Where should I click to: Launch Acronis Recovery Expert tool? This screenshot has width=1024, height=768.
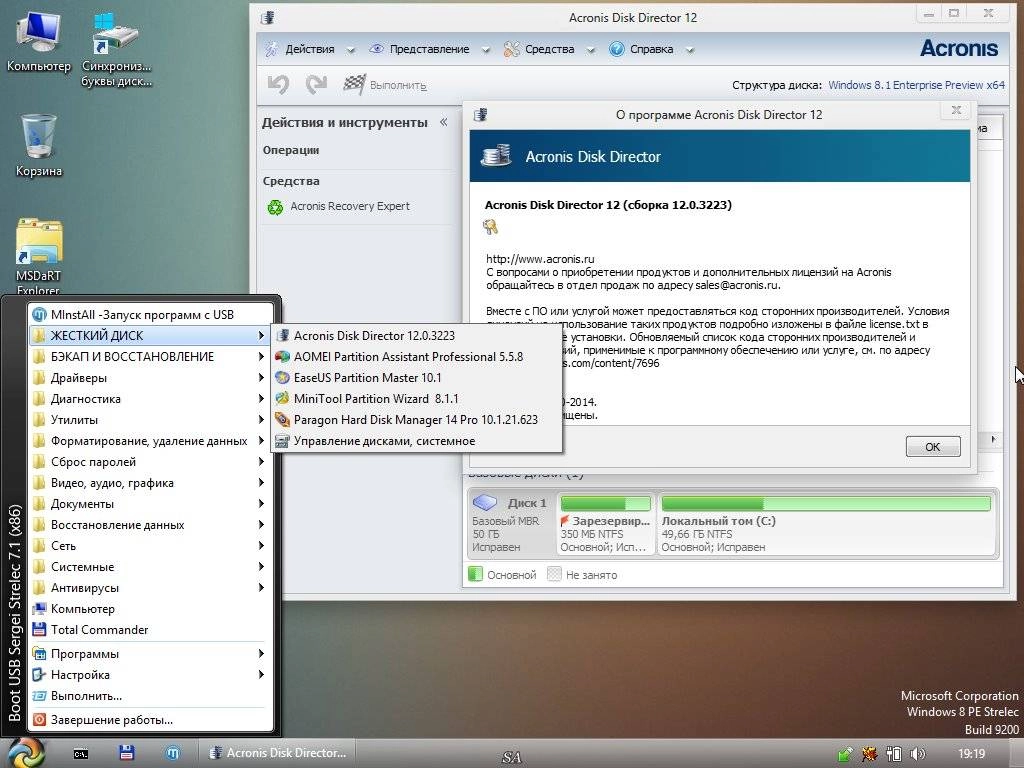339,206
